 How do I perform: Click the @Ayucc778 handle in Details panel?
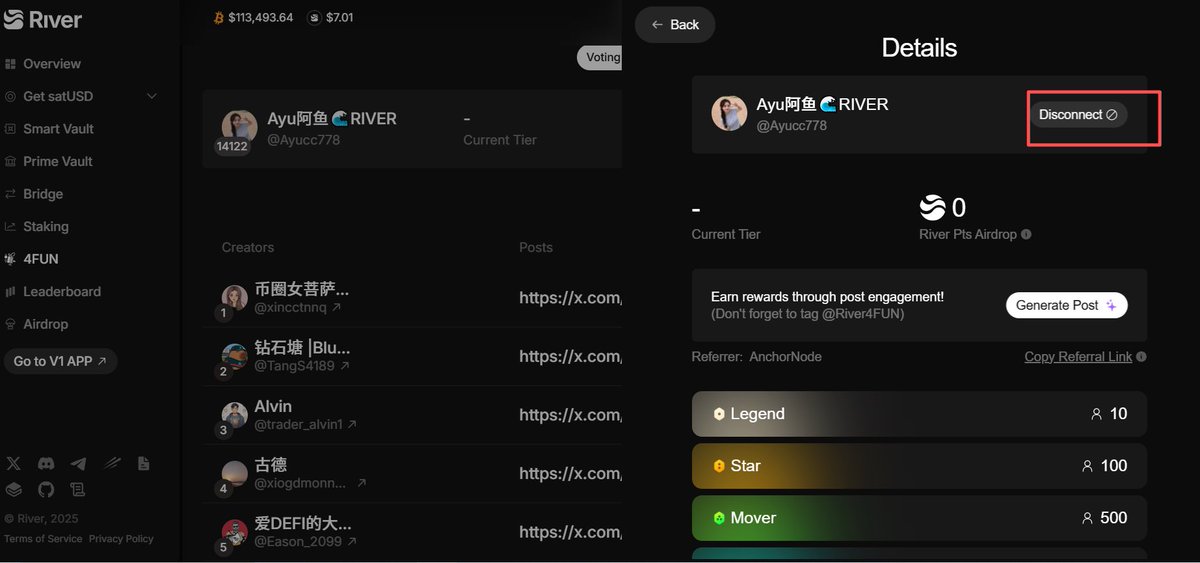pyautogui.click(x=791, y=126)
